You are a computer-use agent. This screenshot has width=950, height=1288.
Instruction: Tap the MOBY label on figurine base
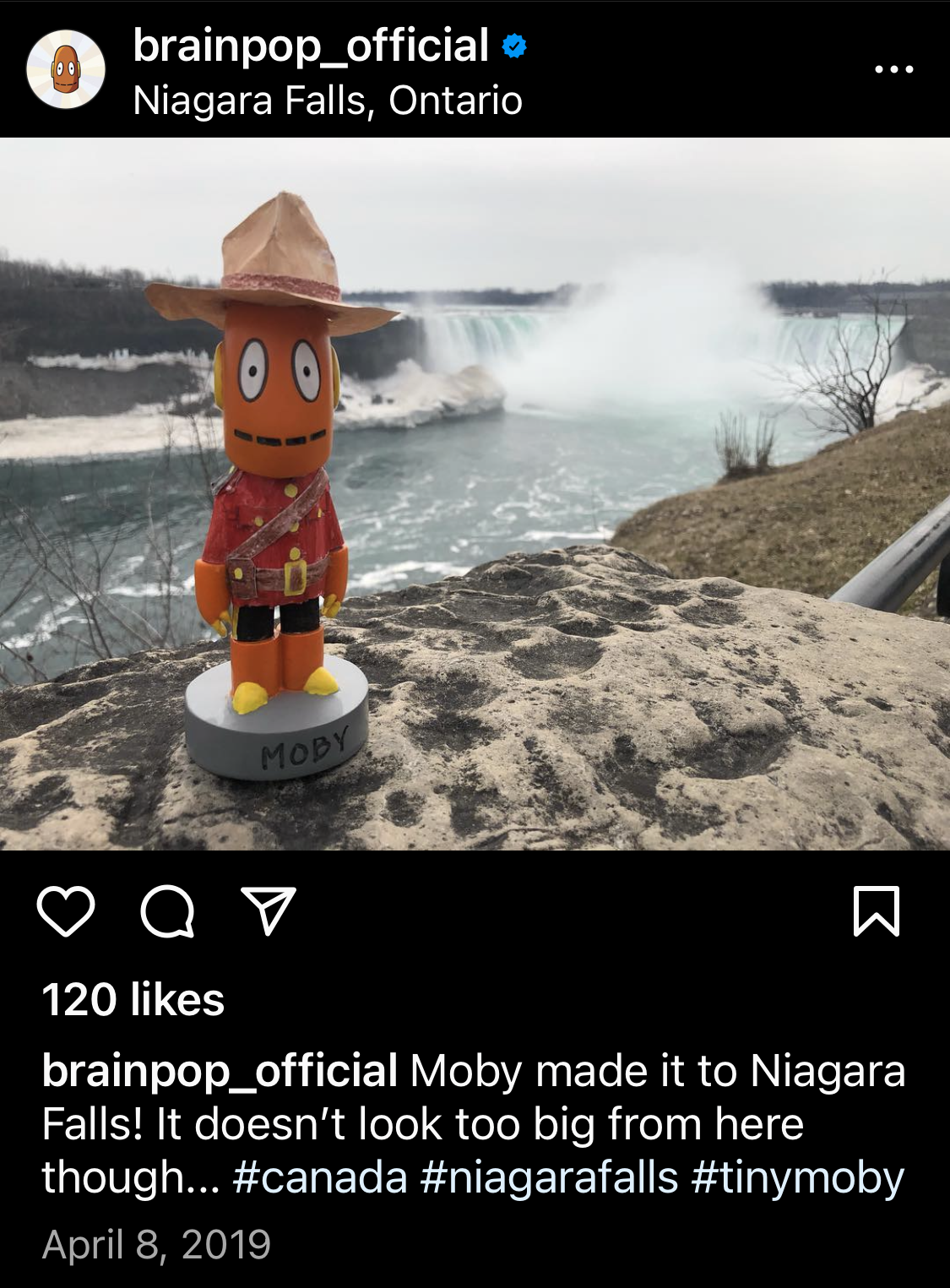pos(304,748)
